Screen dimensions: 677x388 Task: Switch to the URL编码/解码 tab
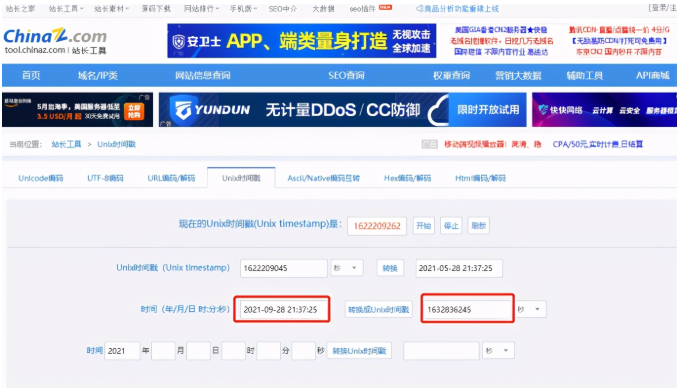tap(171, 178)
